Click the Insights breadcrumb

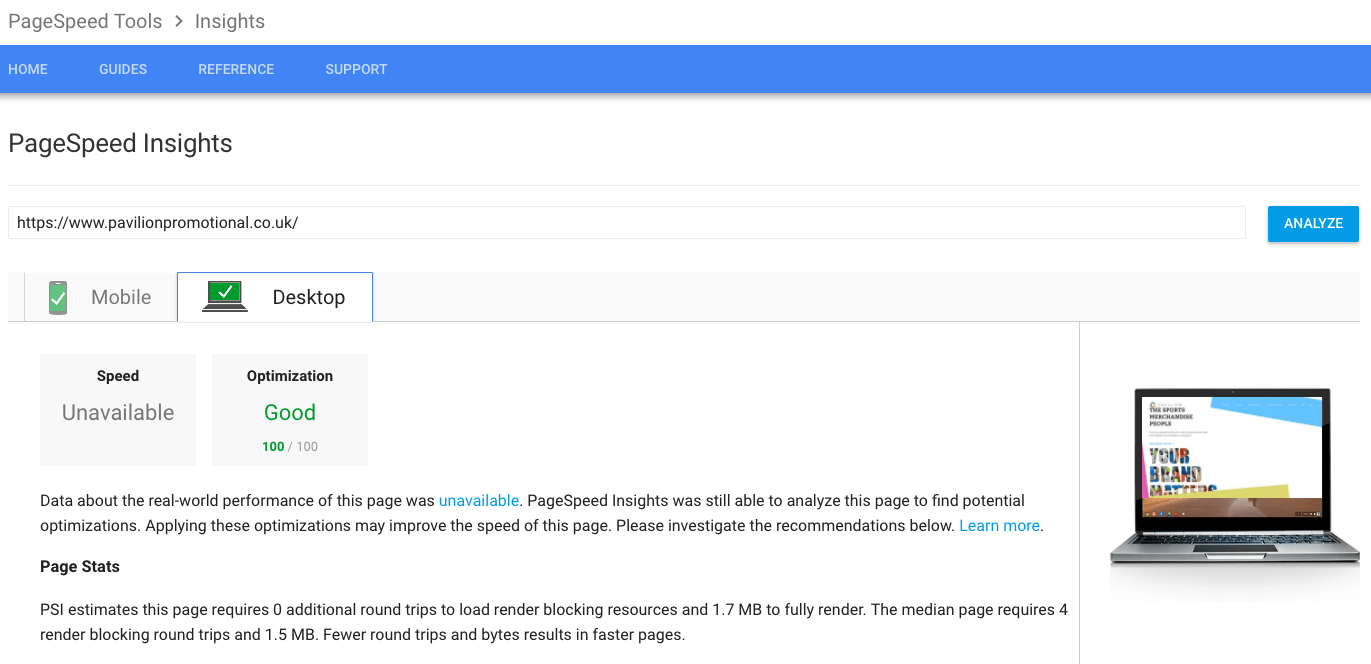[230, 21]
